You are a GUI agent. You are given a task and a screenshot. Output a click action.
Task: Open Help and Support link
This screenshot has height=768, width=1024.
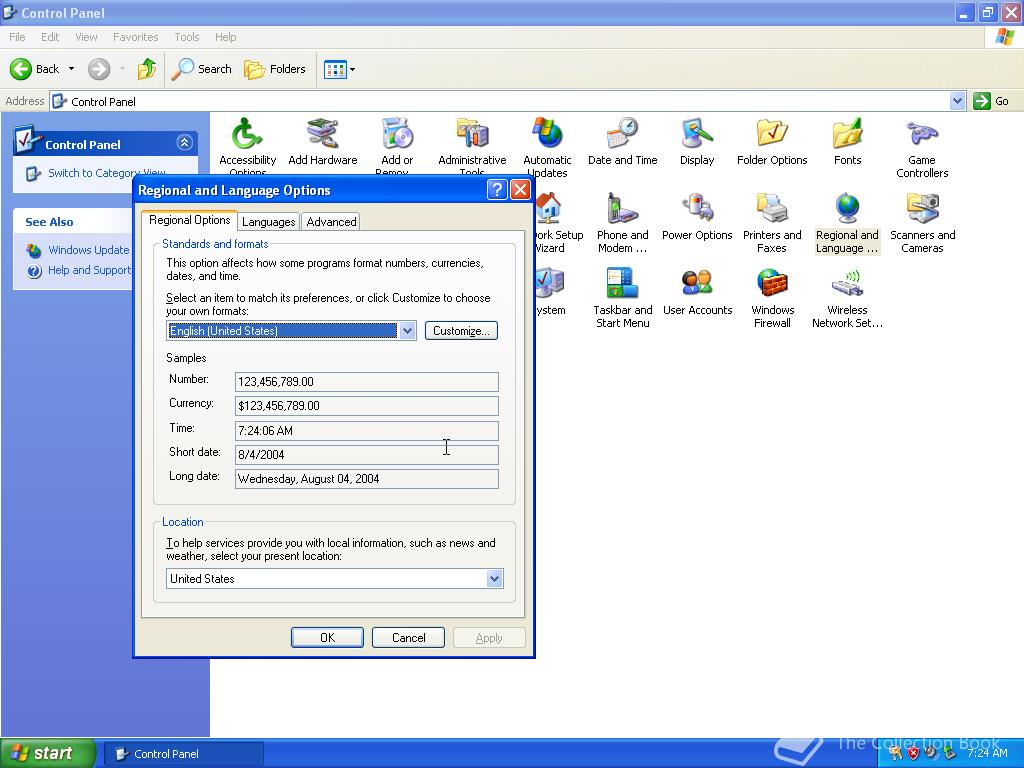coord(89,270)
